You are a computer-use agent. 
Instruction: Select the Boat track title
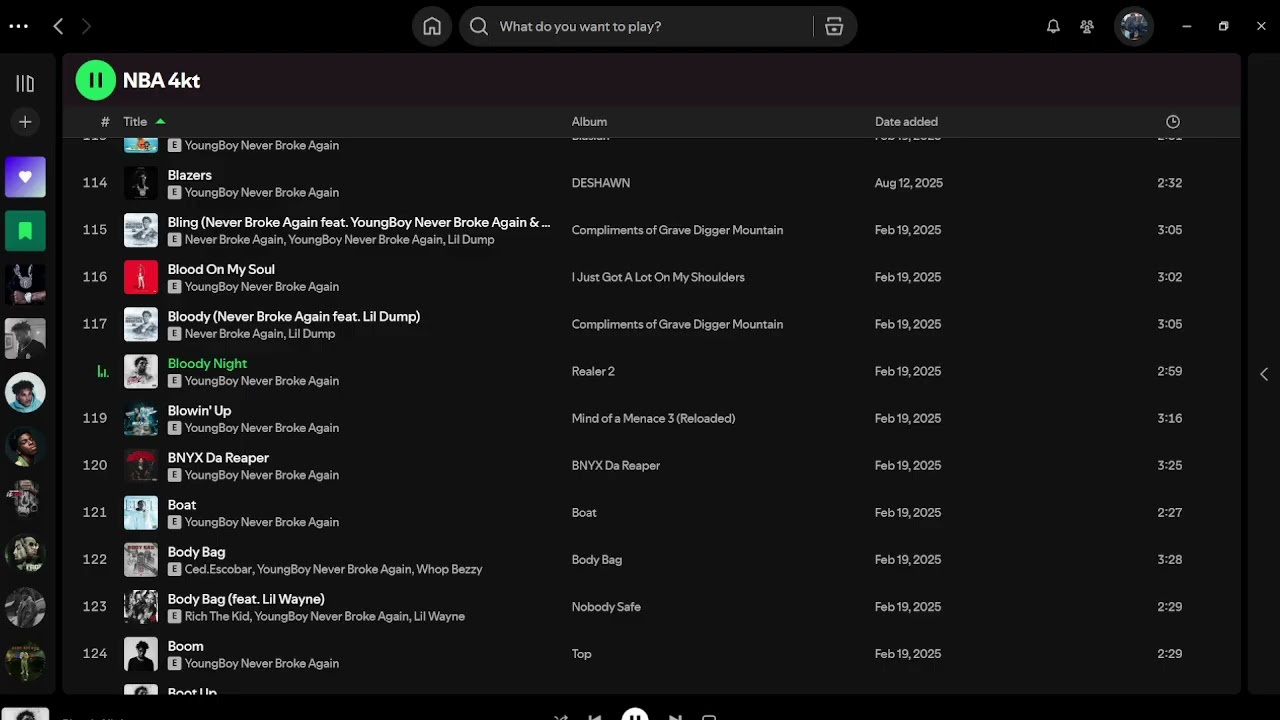click(x=182, y=504)
